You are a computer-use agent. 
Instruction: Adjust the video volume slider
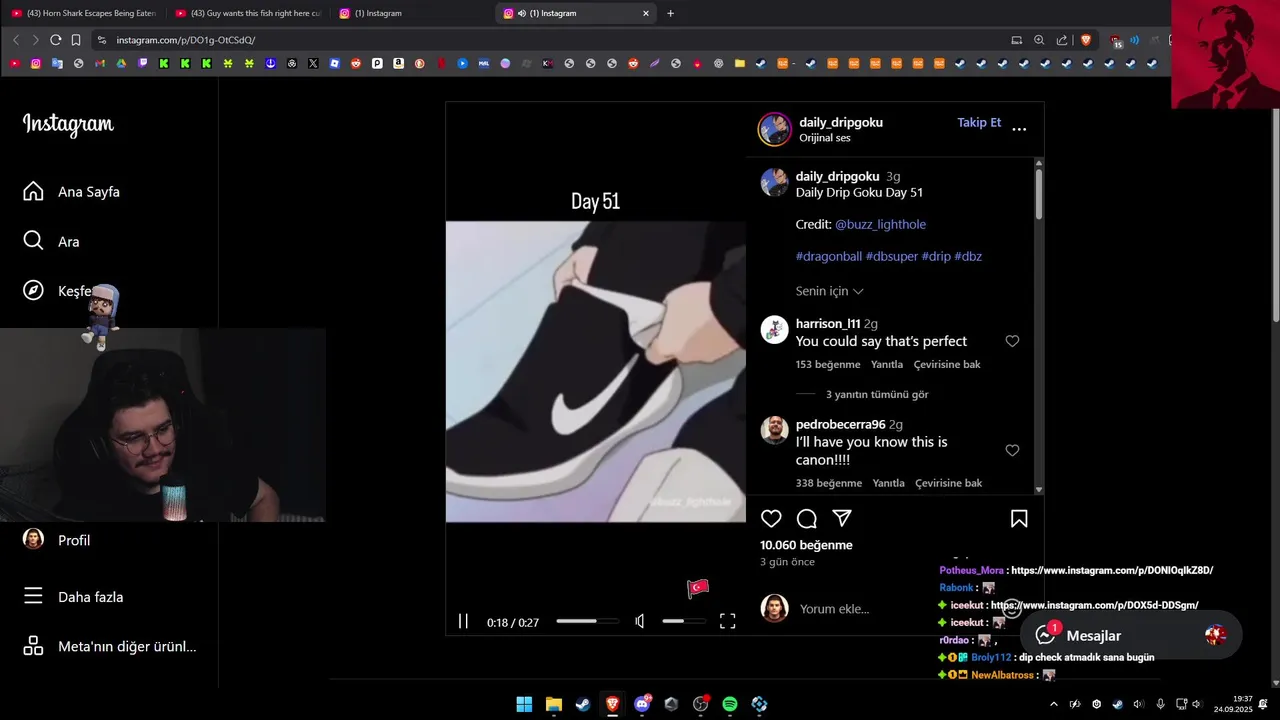pos(683,621)
